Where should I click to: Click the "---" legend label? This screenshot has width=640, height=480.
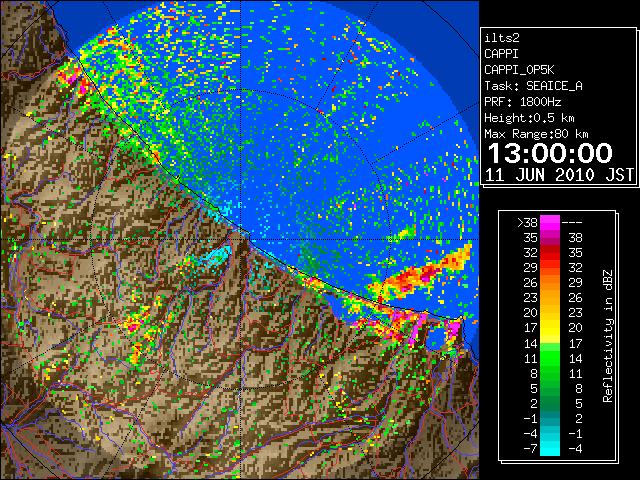[x=572, y=222]
